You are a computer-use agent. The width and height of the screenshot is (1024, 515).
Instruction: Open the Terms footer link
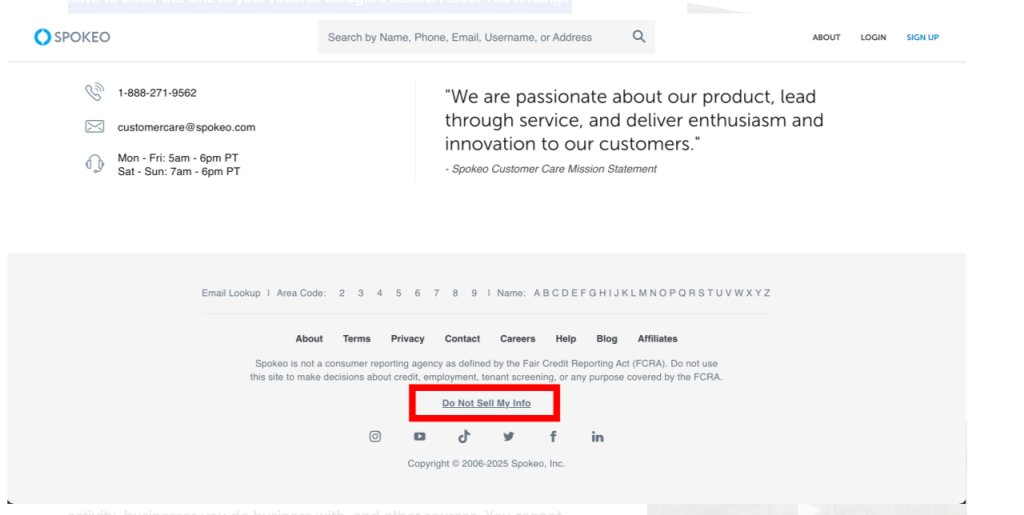(x=357, y=339)
